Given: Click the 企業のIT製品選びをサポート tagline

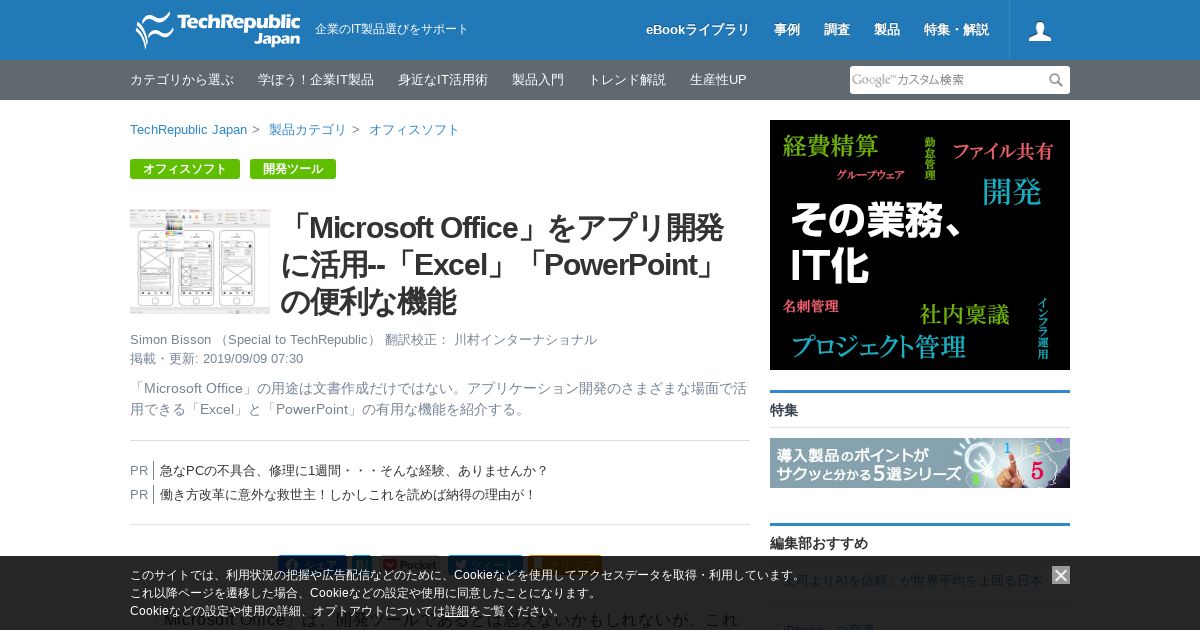Looking at the screenshot, I should pos(392,30).
